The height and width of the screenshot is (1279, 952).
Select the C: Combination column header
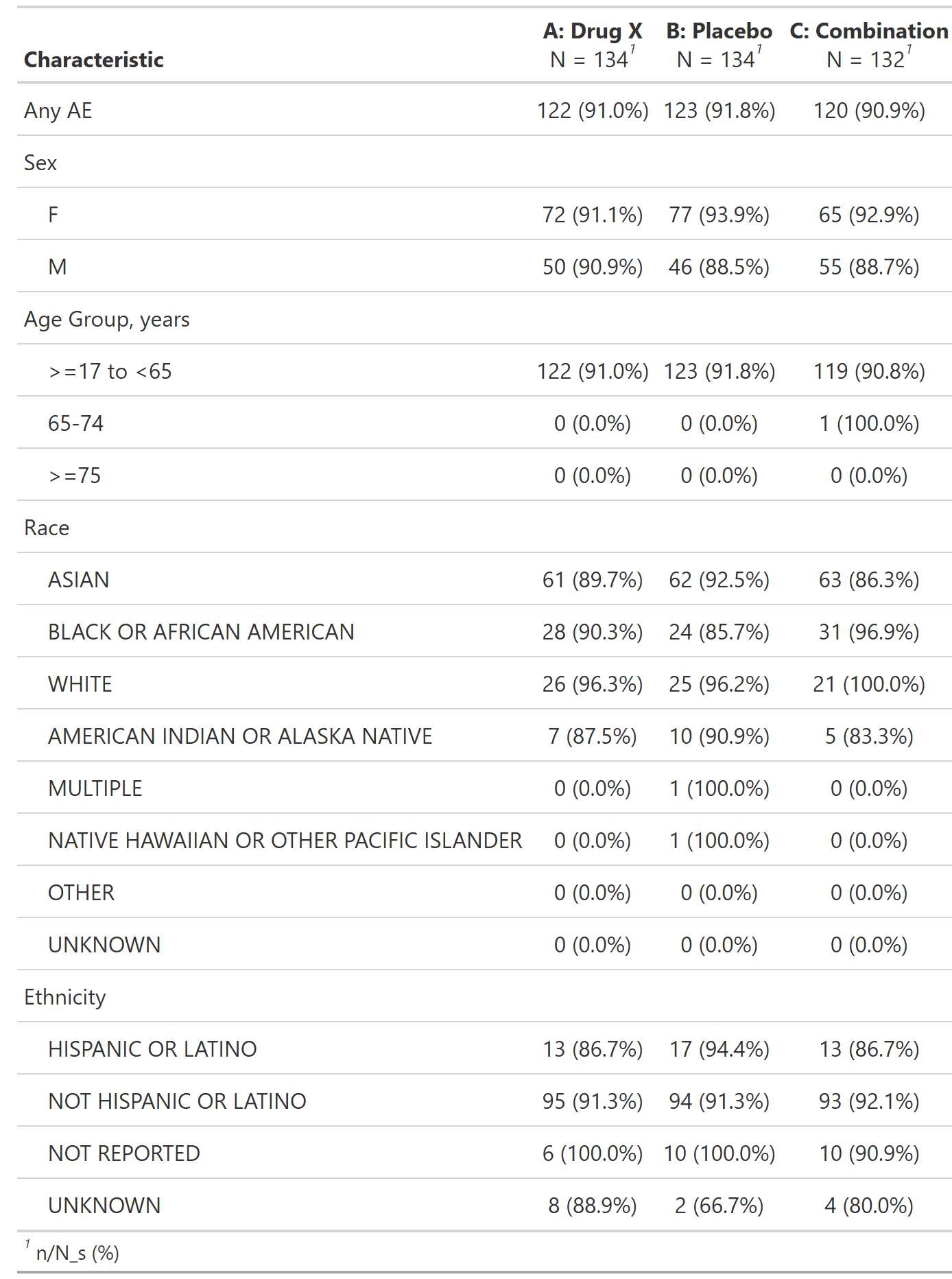click(x=868, y=31)
